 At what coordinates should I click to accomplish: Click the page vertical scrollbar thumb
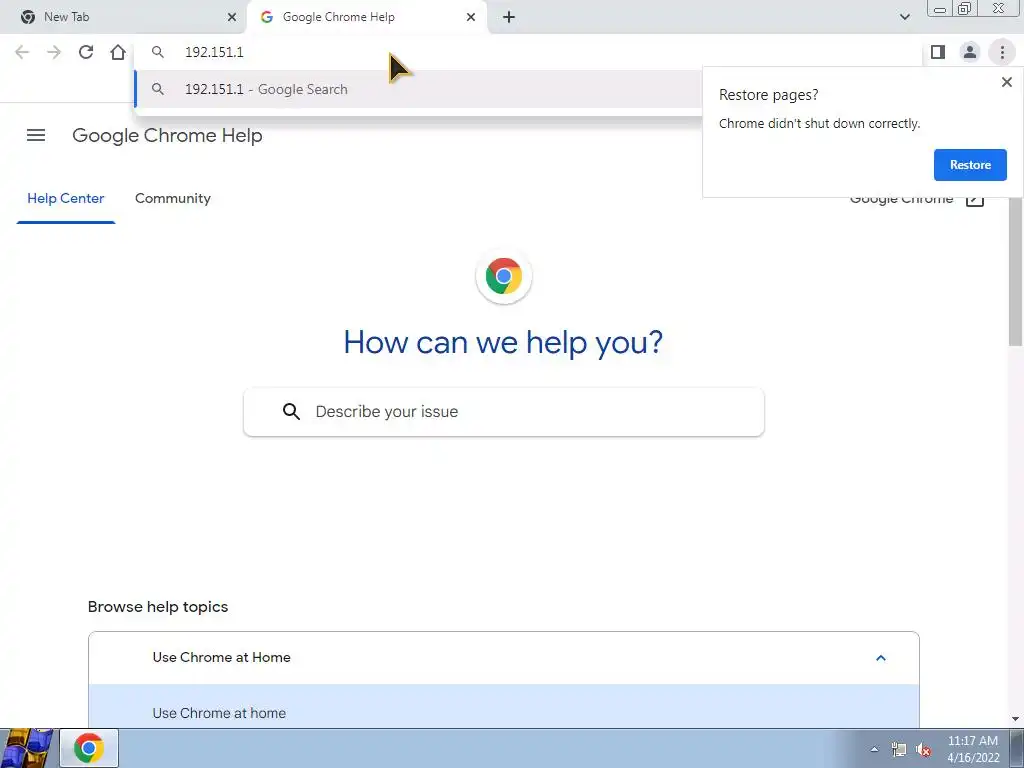(1016, 271)
